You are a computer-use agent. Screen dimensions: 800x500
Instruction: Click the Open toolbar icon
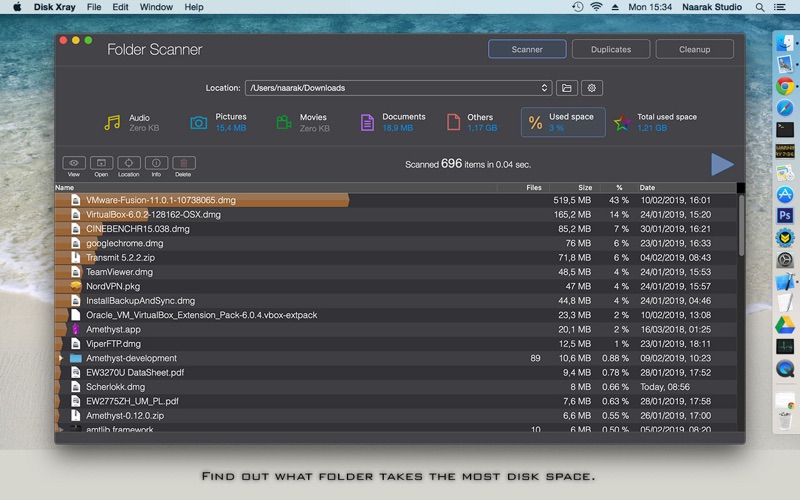tap(101, 163)
